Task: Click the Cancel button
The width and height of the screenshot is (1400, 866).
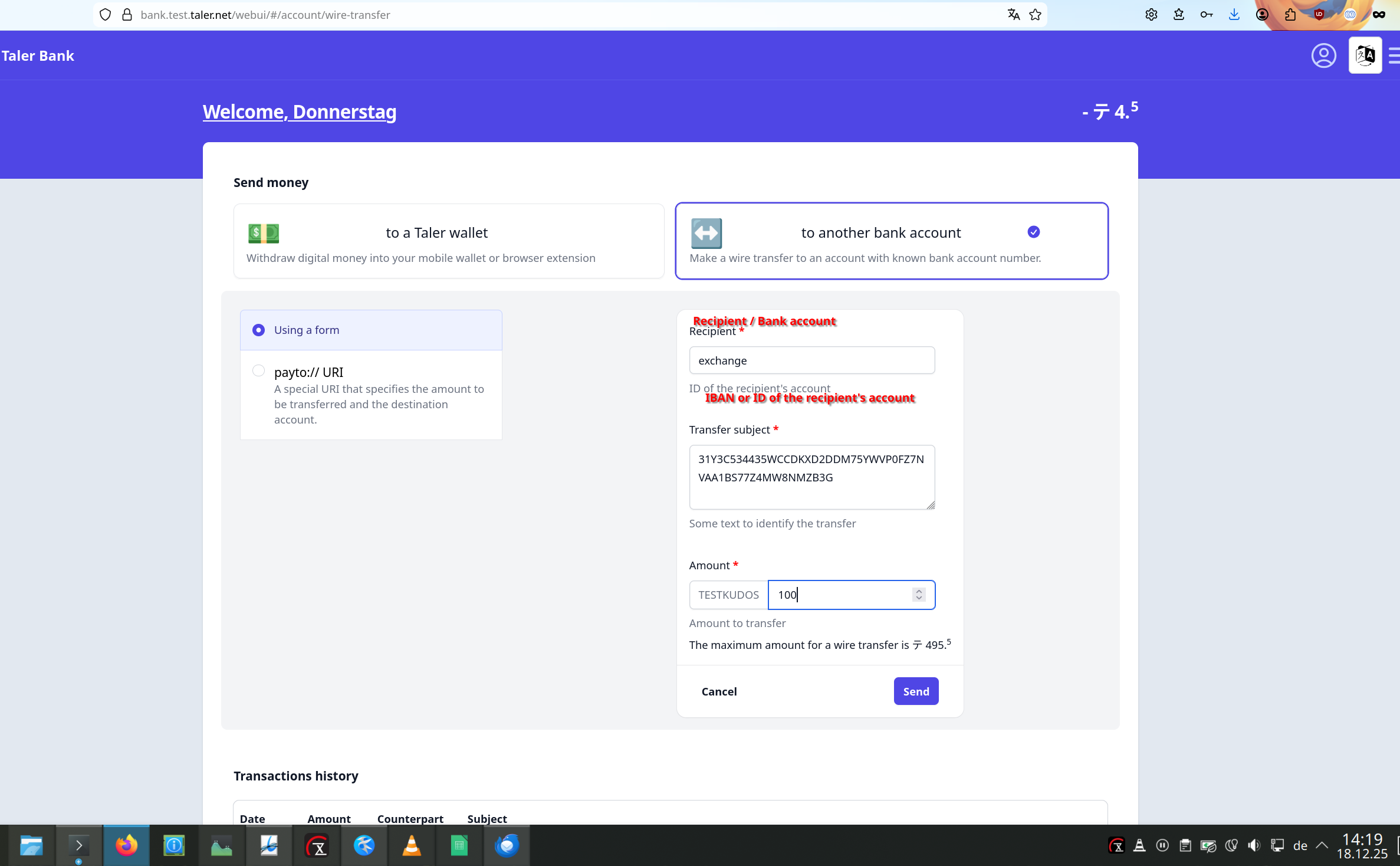Action: point(719,691)
